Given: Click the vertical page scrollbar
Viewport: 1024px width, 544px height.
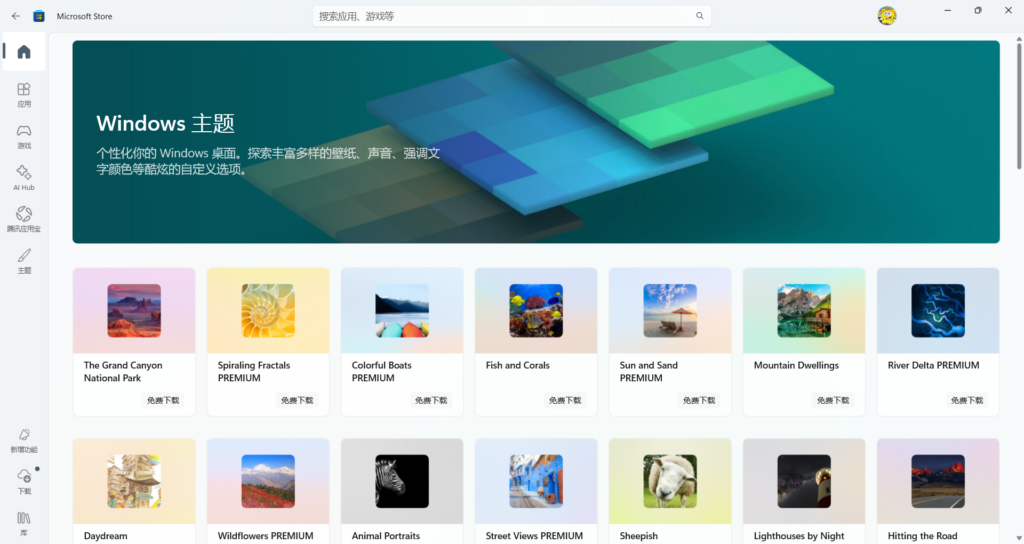Looking at the screenshot, I should [x=1019, y=104].
